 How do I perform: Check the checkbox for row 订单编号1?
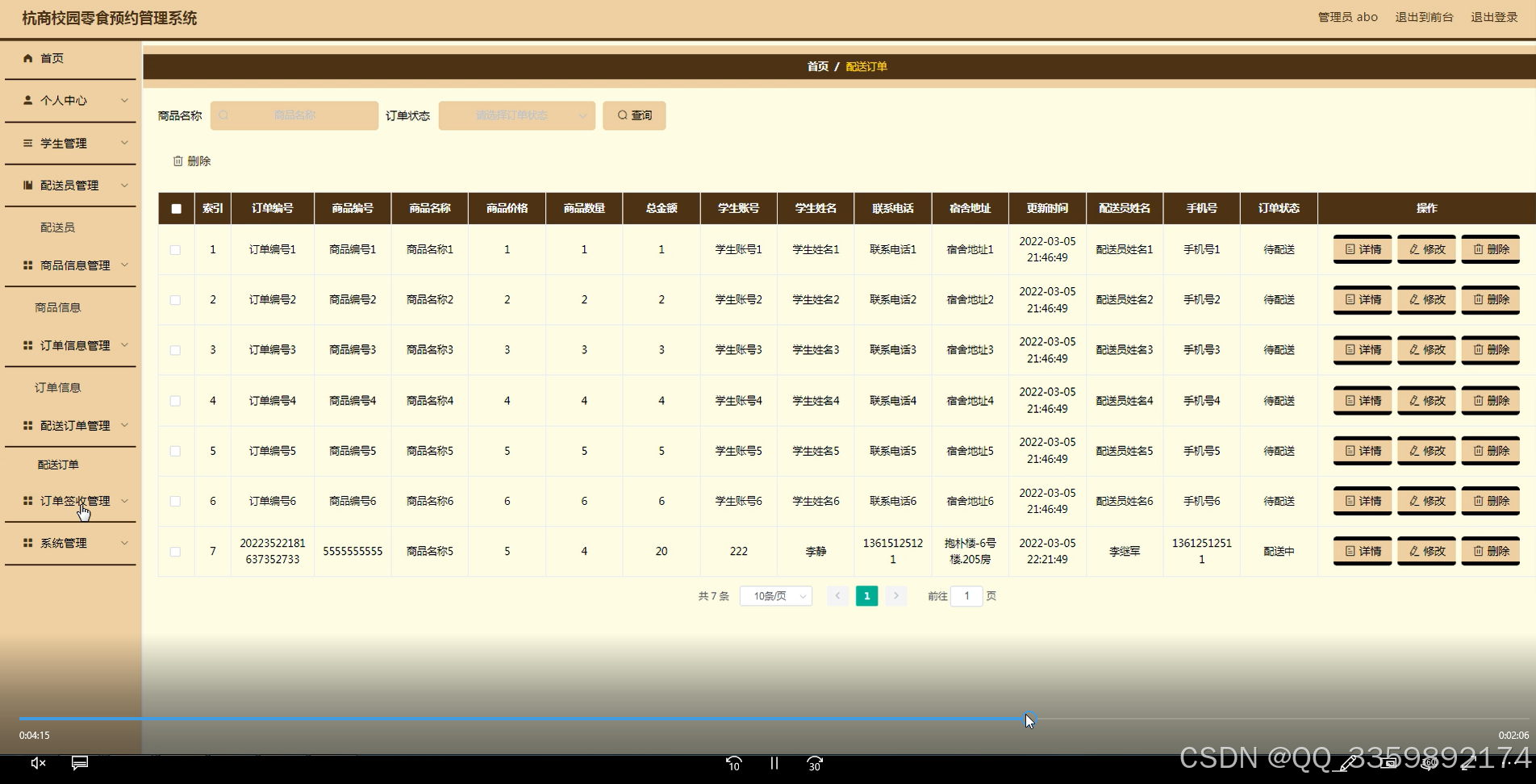pyautogui.click(x=175, y=250)
